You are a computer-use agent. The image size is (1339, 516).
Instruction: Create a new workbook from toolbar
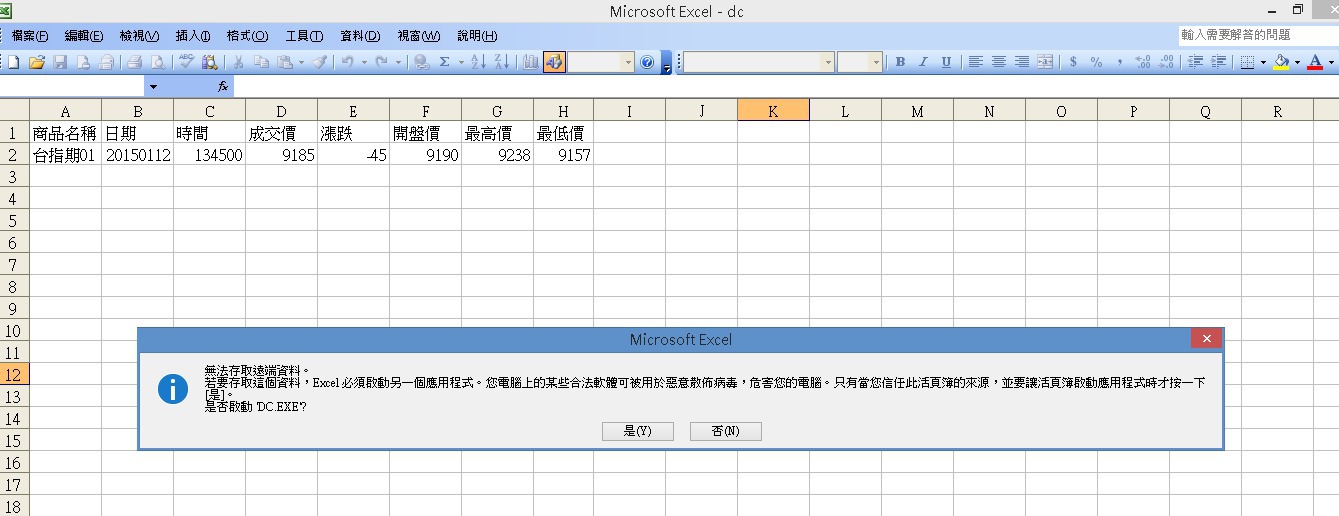[x=14, y=62]
